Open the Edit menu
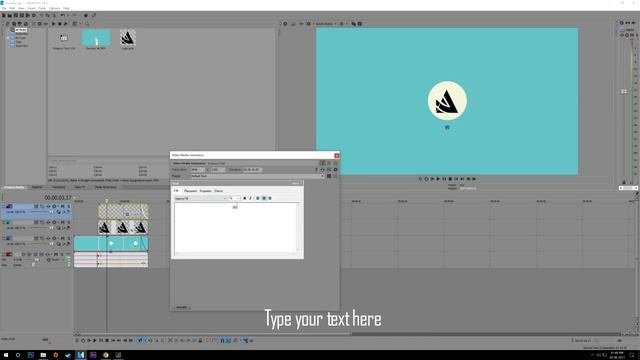This screenshot has height=360, width=640. pyautogui.click(x=12, y=8)
